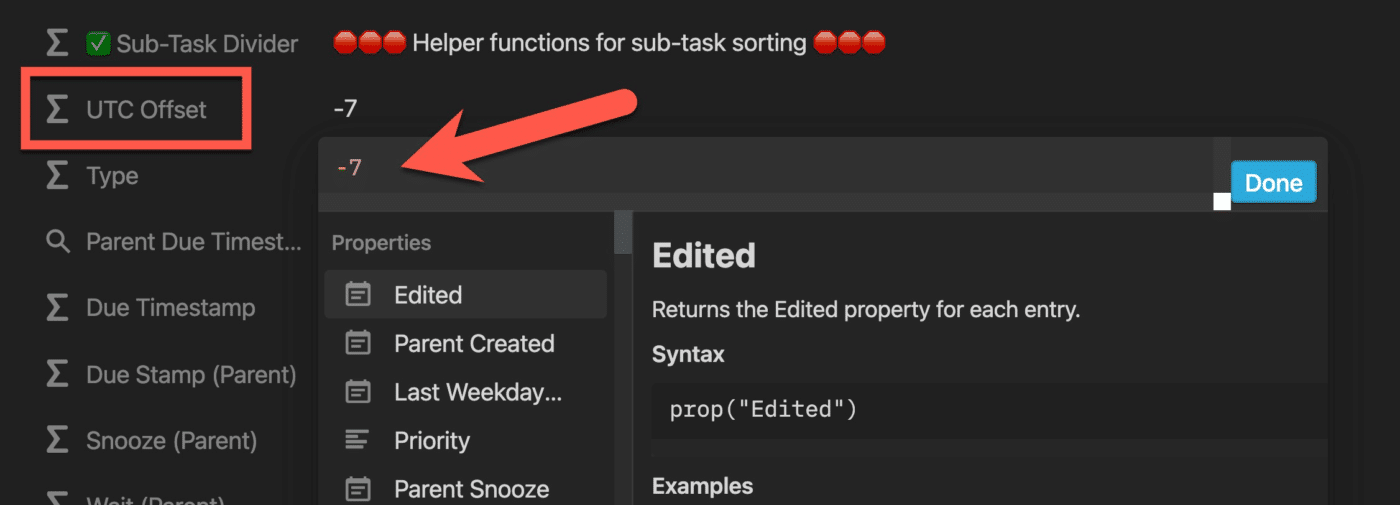
Task: Open the UTC Offset property name
Action: tap(146, 109)
